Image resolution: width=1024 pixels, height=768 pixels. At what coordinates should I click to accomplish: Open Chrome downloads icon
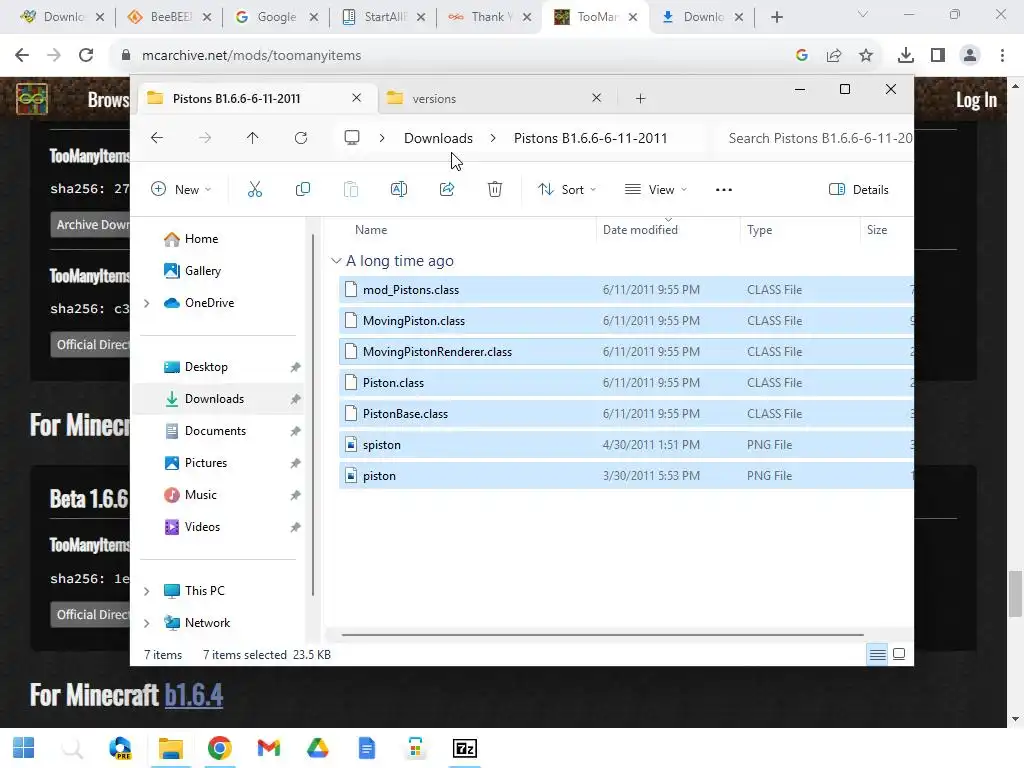pos(905,56)
